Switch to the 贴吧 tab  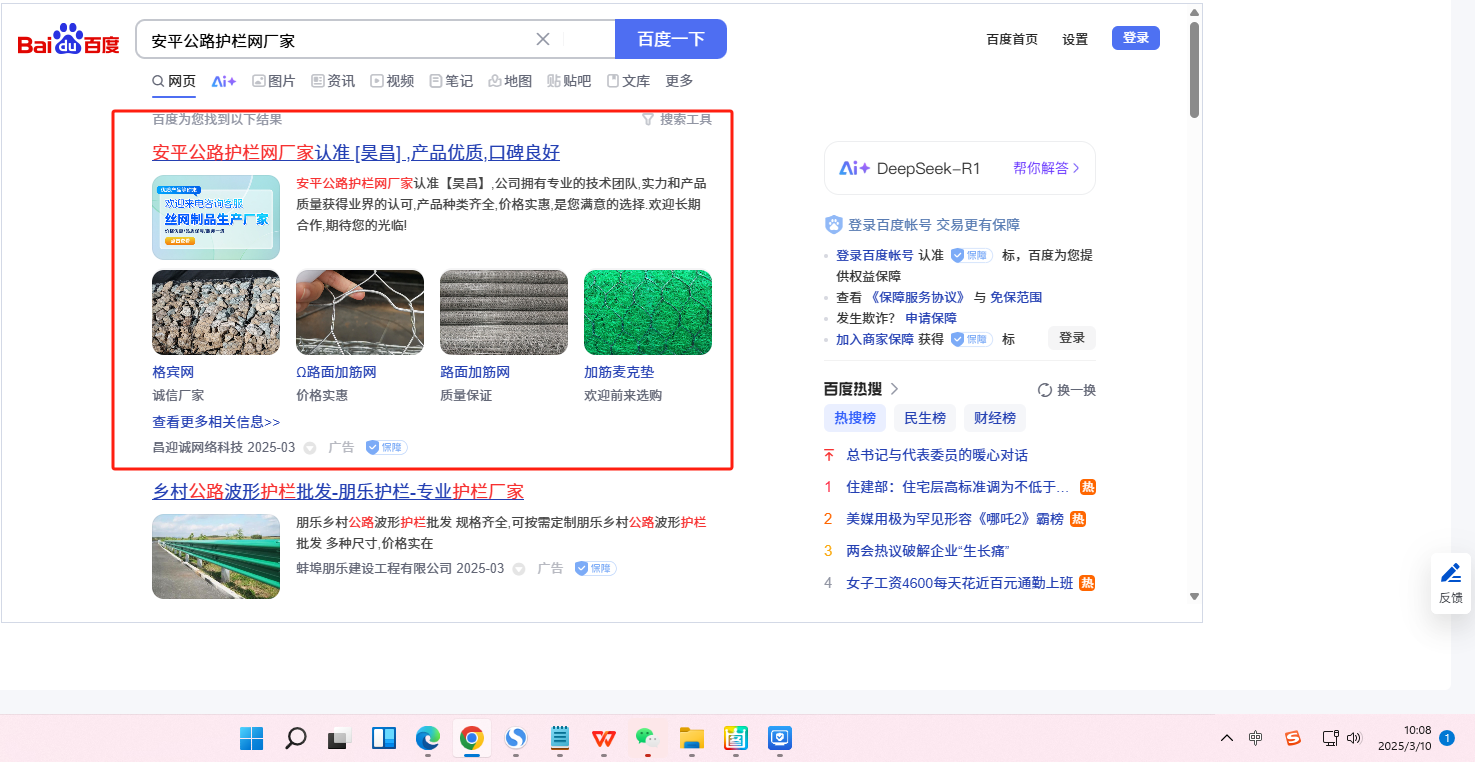(x=569, y=81)
